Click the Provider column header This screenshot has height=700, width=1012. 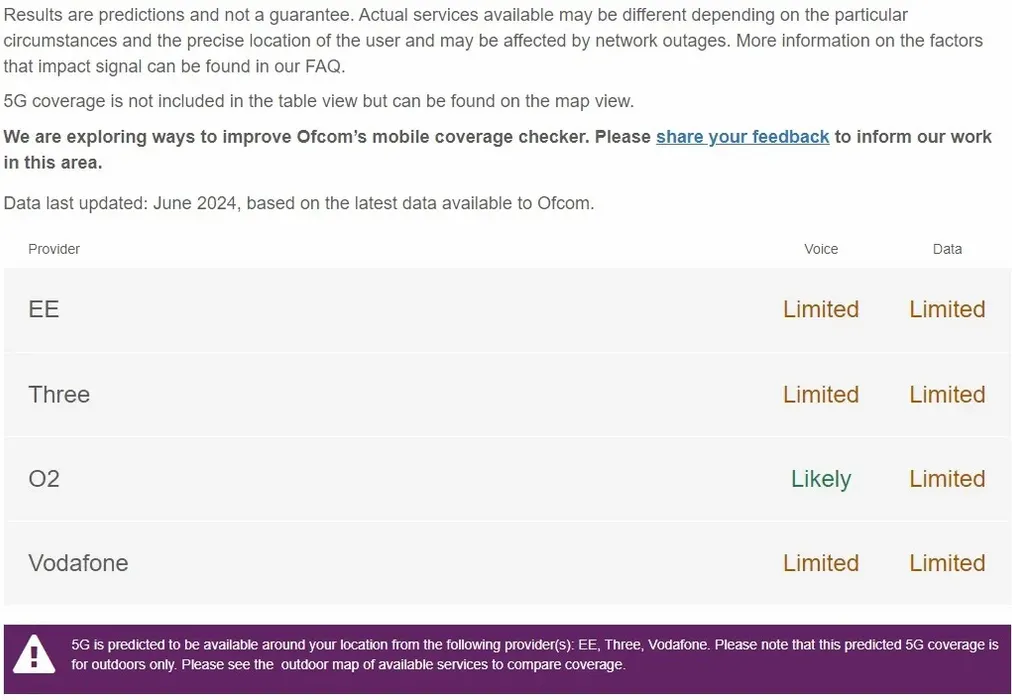54,249
